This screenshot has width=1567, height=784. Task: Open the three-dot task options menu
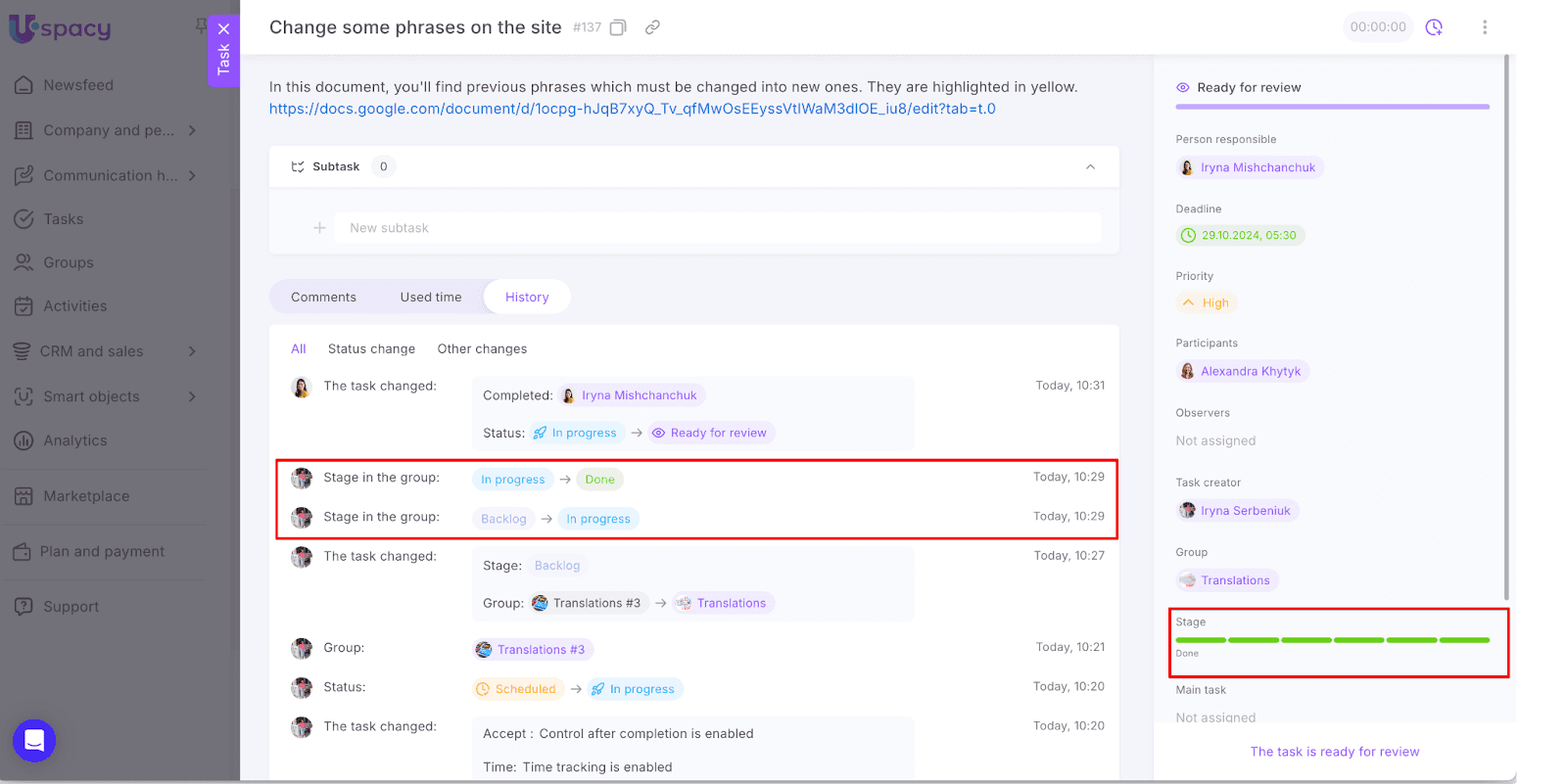coord(1485,27)
